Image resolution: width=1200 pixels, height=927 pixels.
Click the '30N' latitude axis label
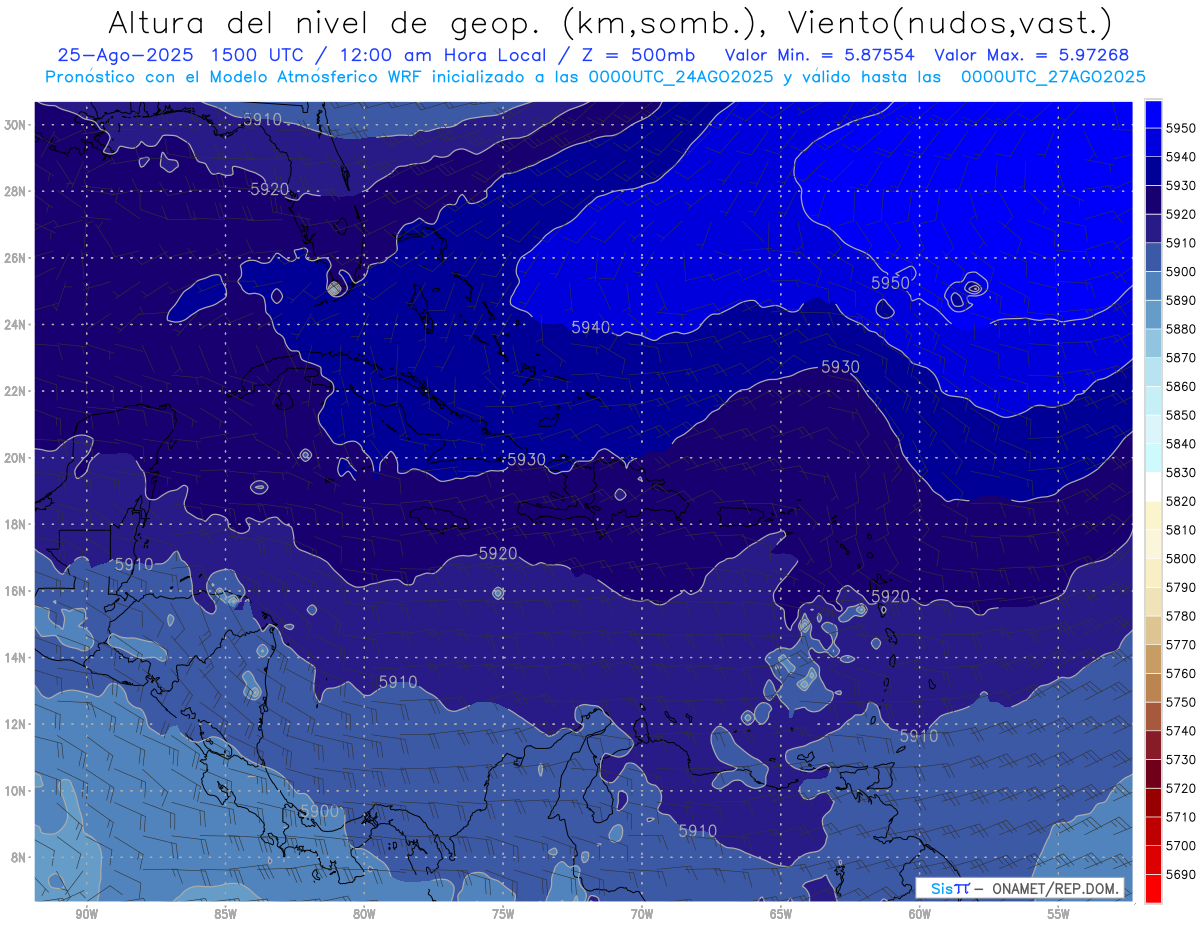pos(16,125)
